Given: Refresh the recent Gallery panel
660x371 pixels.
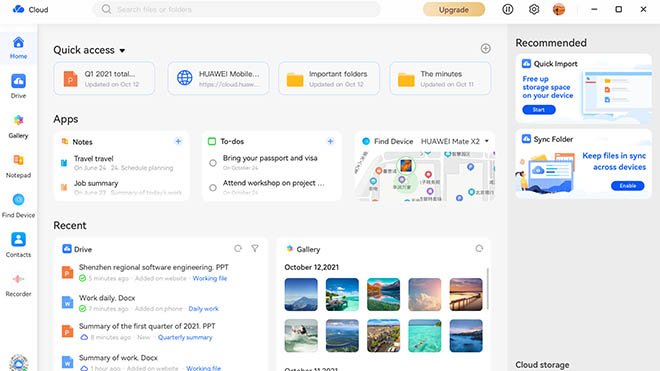Looking at the screenshot, I should click(x=479, y=248).
